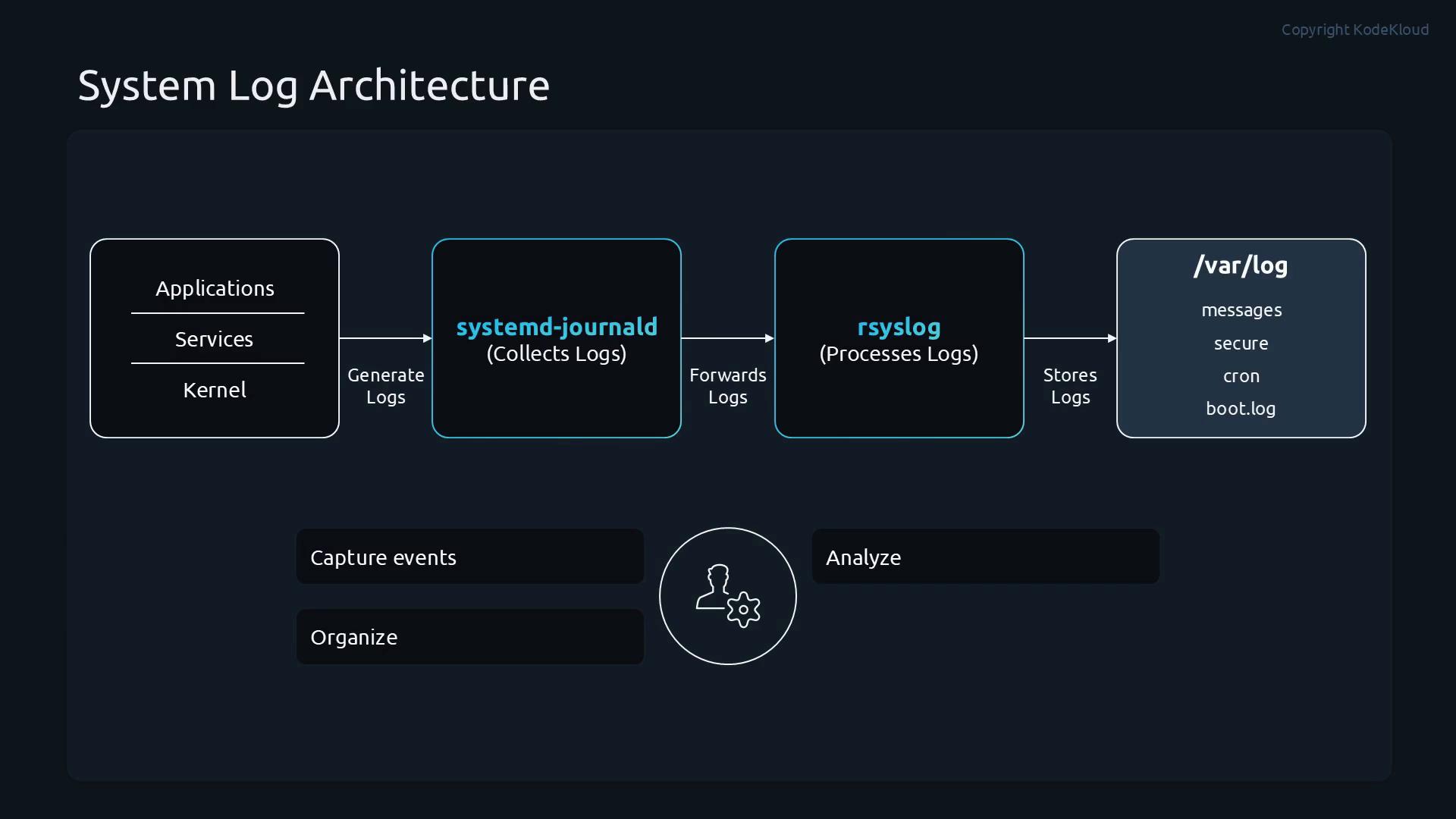Click the user with gear icon
This screenshot has height=819, width=1456.
point(728,596)
